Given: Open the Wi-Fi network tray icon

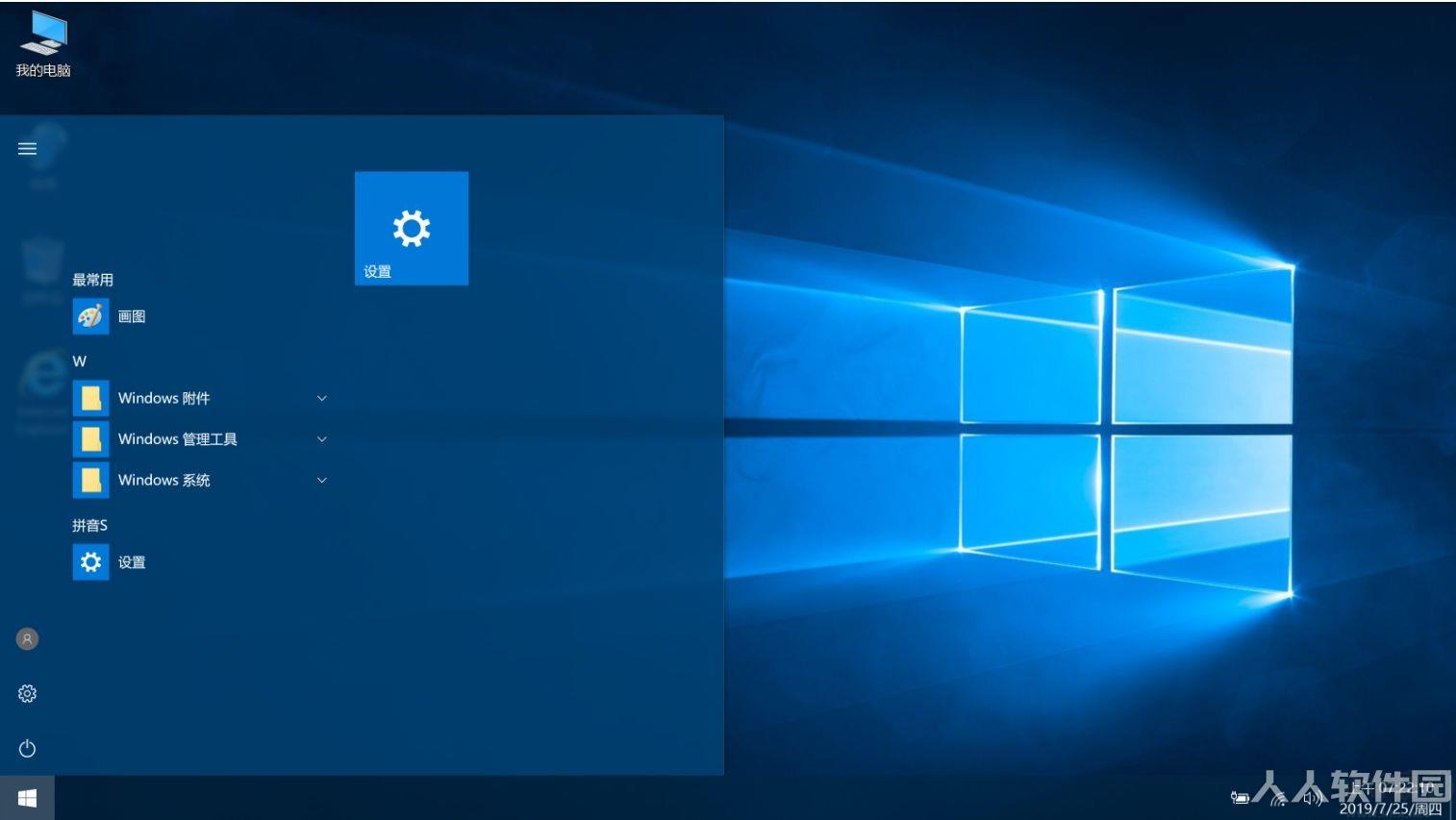Looking at the screenshot, I should click(1278, 797).
